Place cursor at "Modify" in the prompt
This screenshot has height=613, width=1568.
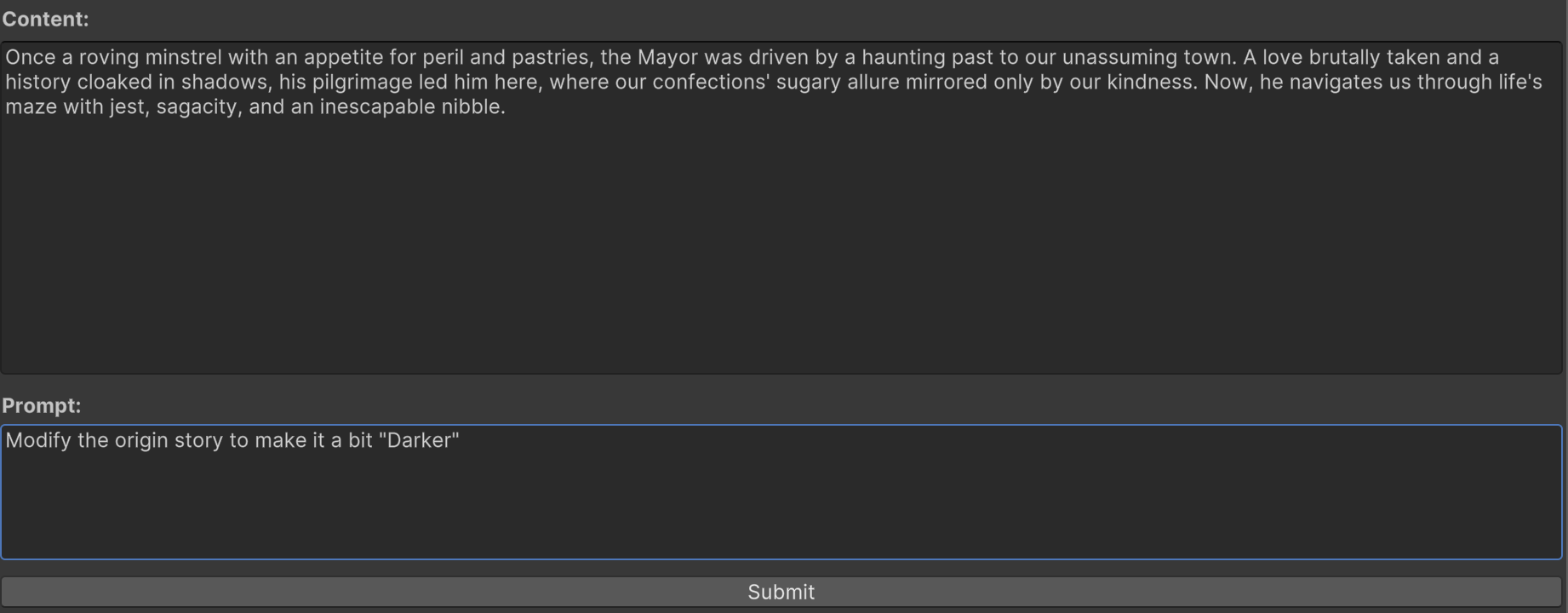tap(38, 440)
